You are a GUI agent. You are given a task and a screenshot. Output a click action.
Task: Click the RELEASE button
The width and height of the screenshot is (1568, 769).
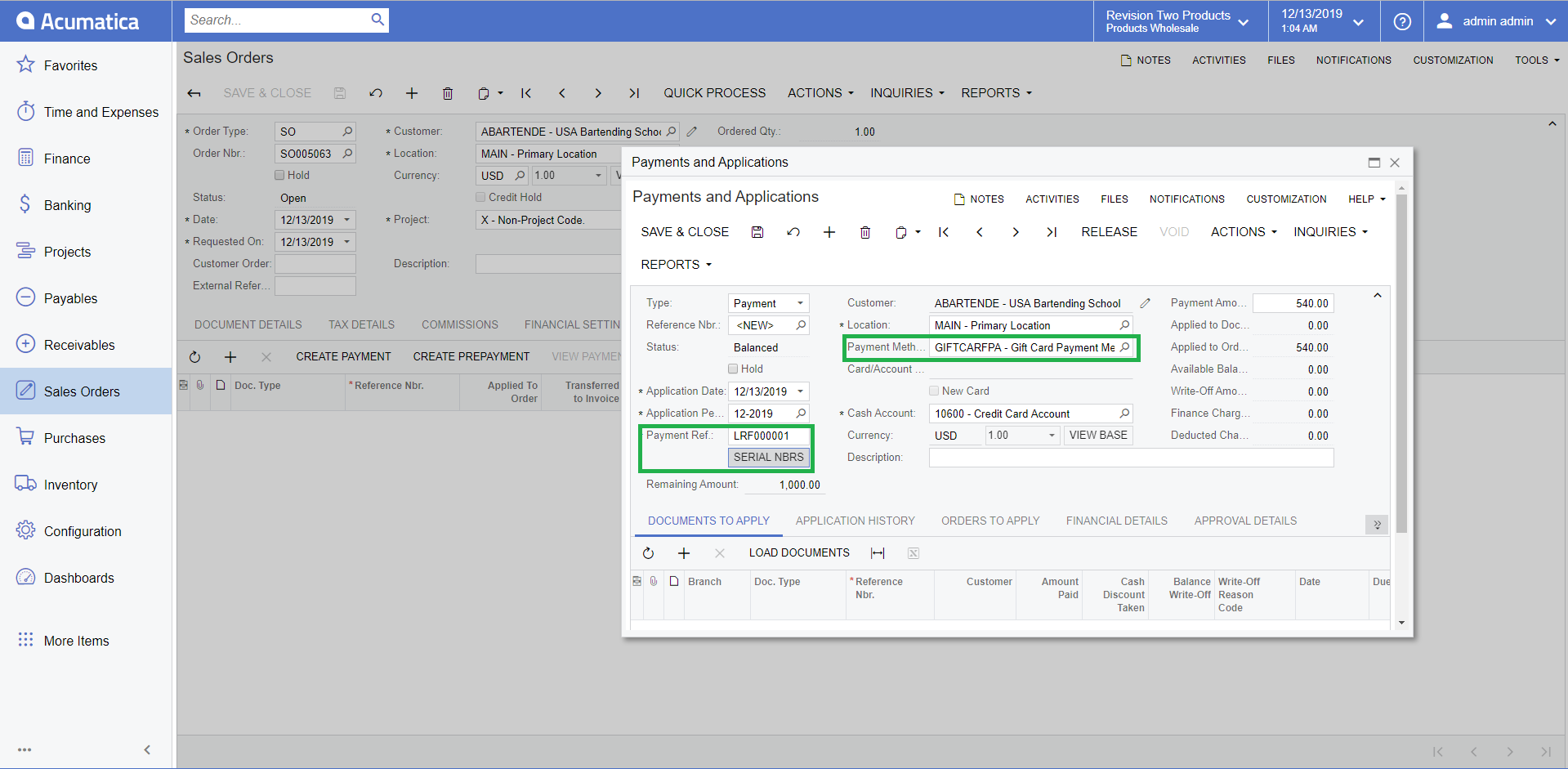[x=1109, y=232]
